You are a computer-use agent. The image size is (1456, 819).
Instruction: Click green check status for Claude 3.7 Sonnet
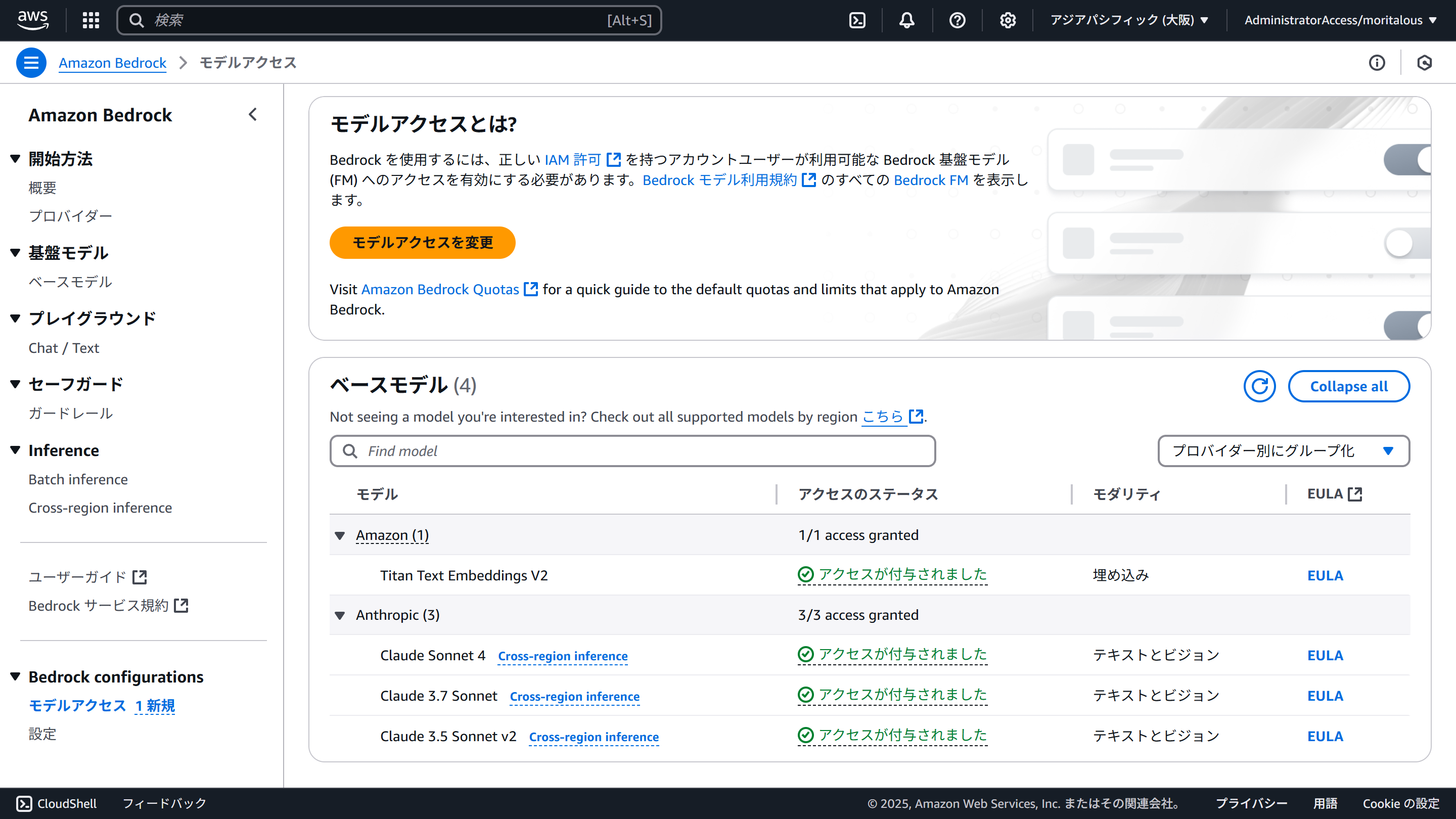(x=892, y=695)
